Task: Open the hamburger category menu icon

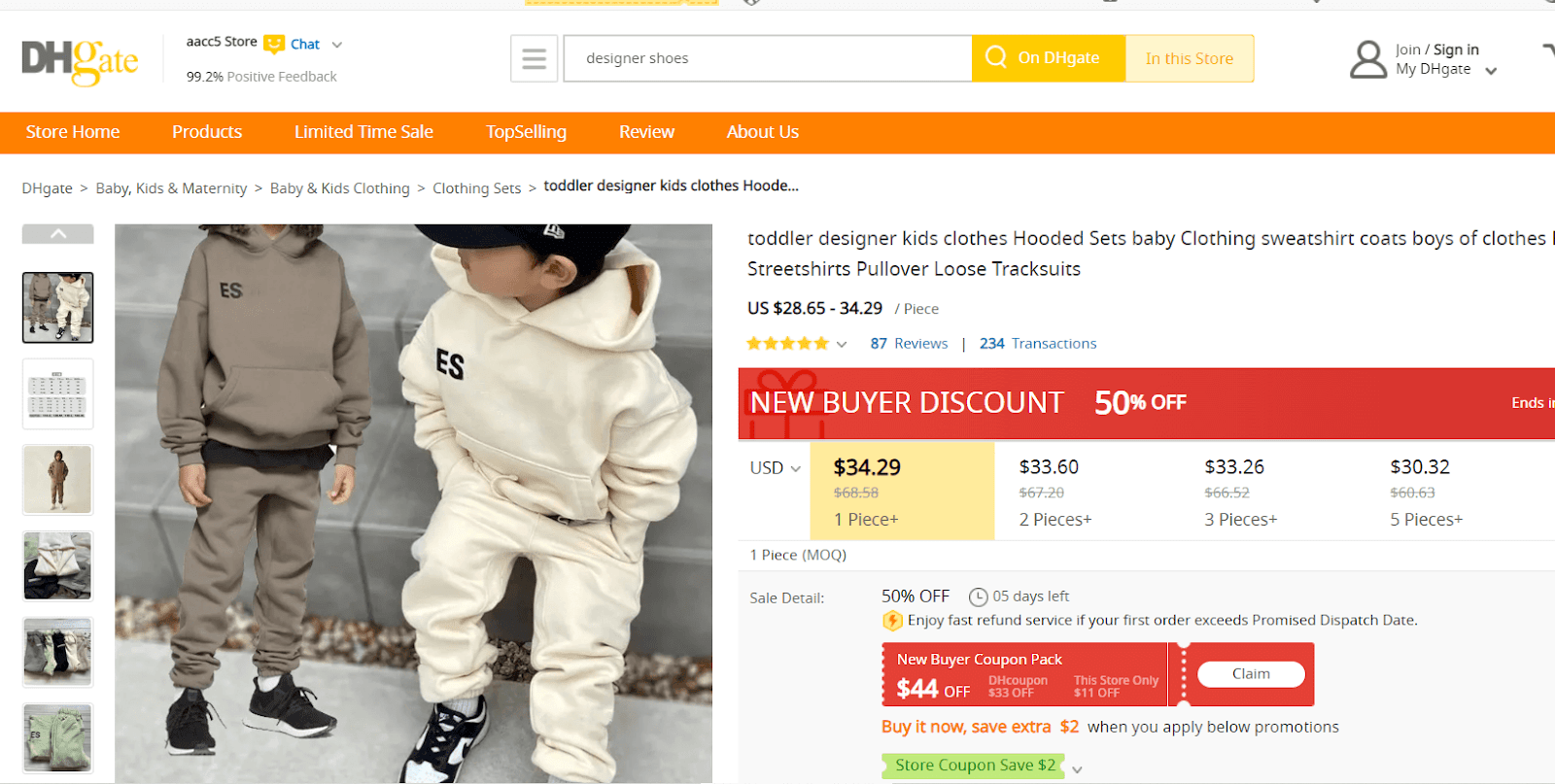Action: pyautogui.click(x=534, y=59)
